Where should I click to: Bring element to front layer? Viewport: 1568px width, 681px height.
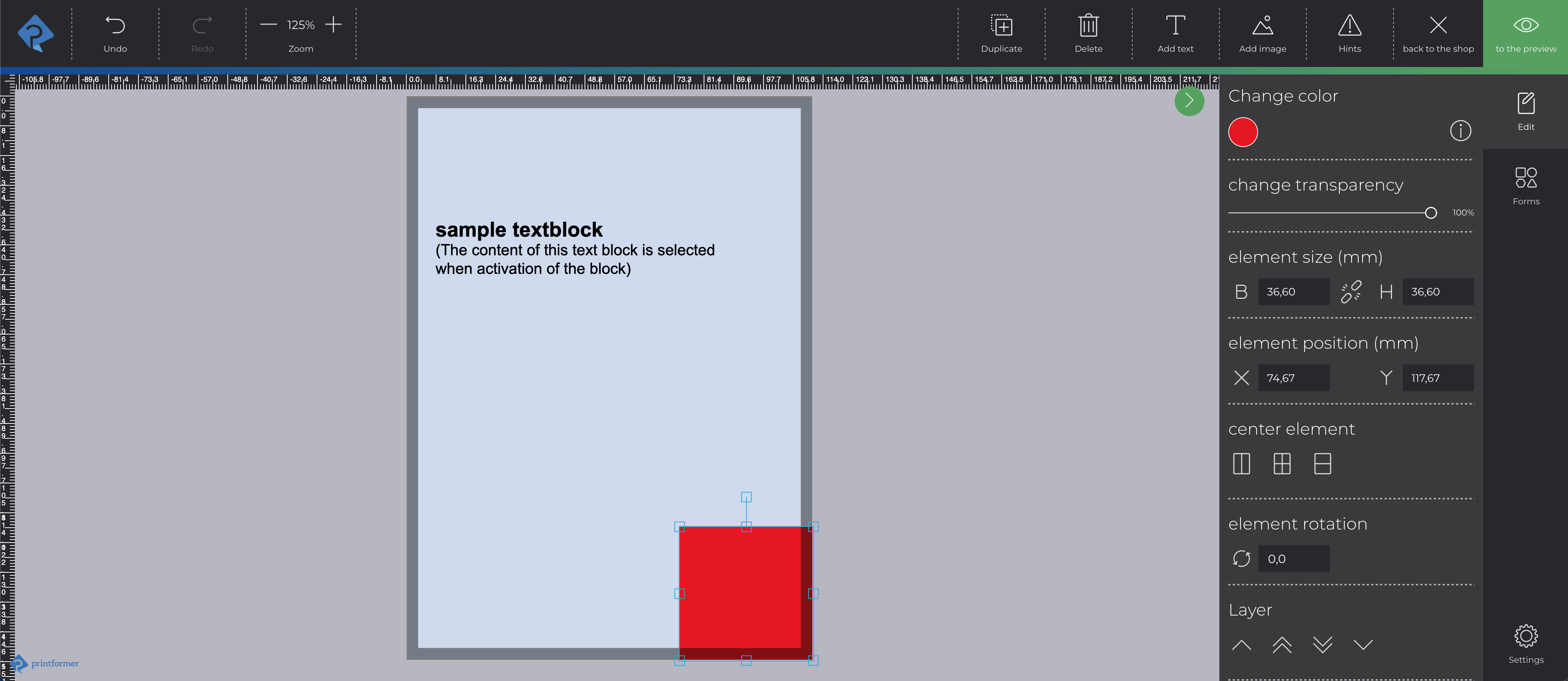click(1282, 645)
